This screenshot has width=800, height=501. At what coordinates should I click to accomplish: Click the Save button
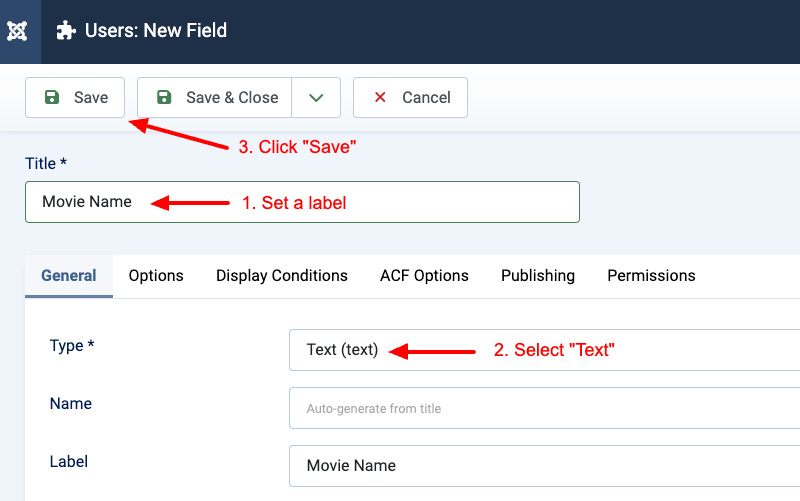pyautogui.click(x=75, y=97)
